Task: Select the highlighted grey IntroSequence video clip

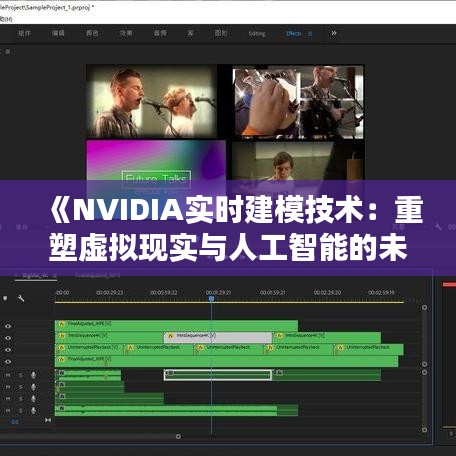Action: tap(218, 337)
